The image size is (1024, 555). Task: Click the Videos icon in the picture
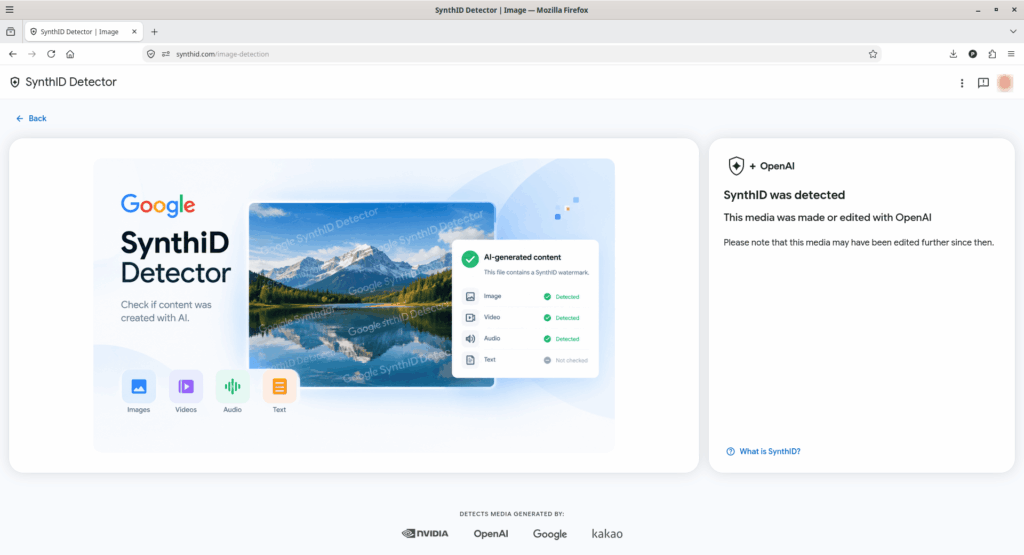(x=185, y=387)
